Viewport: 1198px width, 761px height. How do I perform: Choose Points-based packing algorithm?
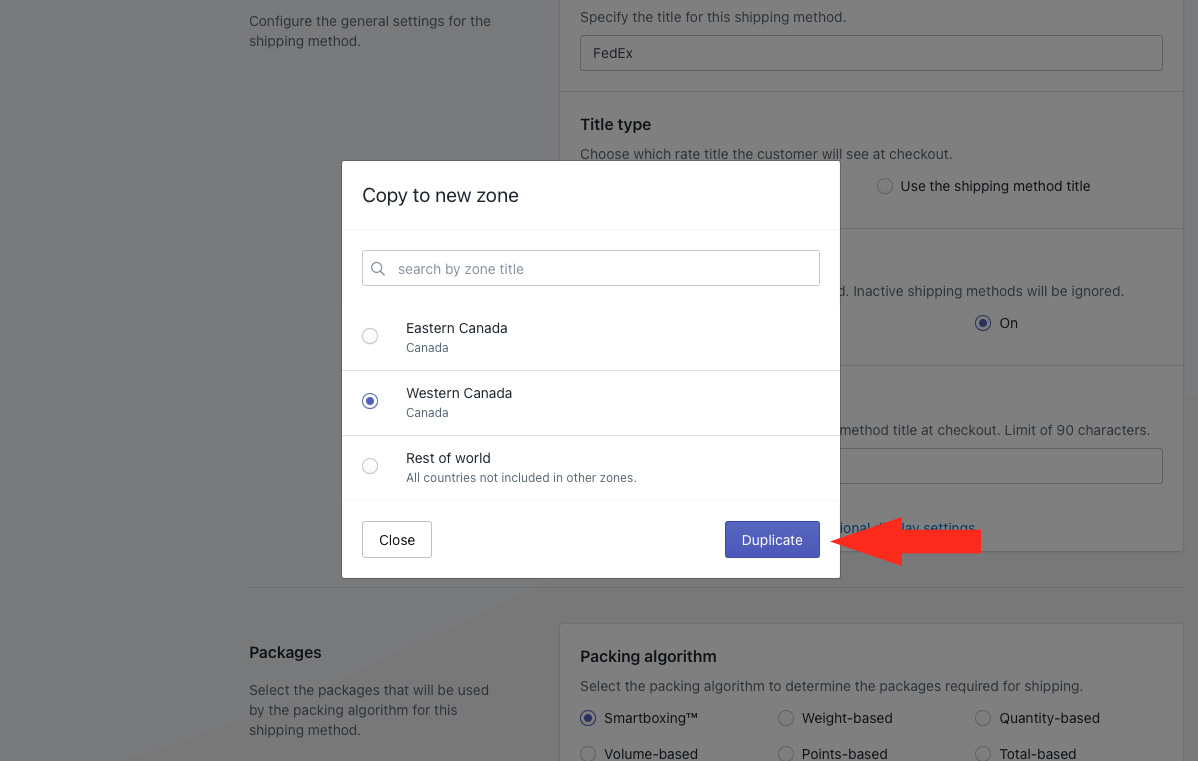[x=786, y=753]
